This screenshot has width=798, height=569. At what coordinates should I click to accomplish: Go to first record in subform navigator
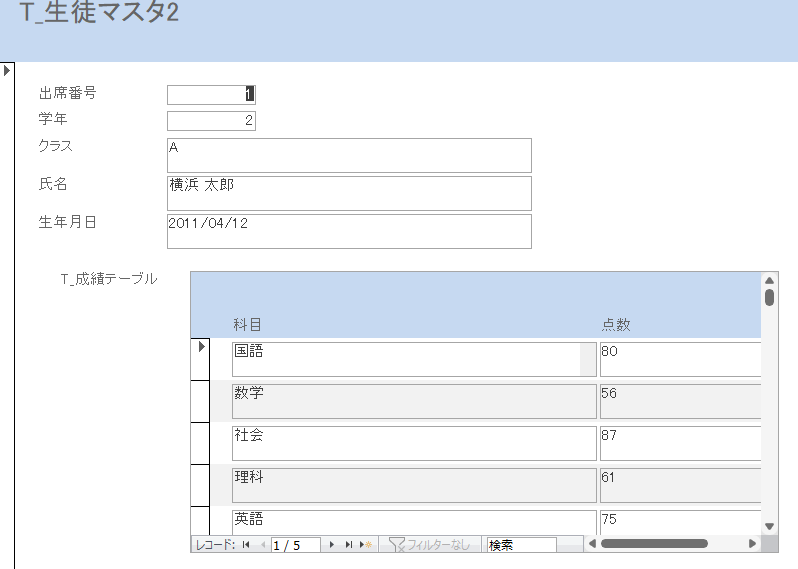pyautogui.click(x=246, y=545)
